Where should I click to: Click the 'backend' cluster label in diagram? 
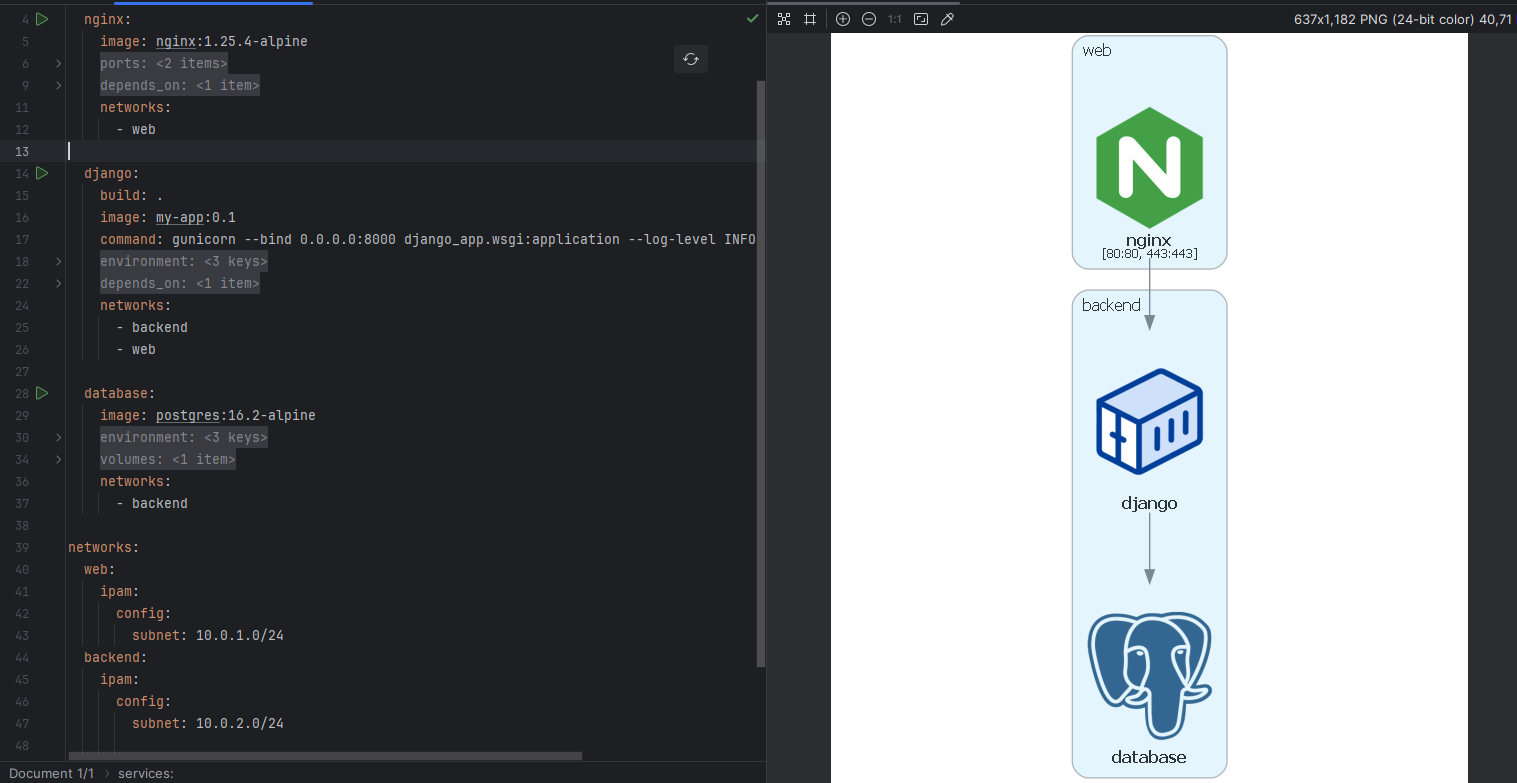coord(1111,305)
